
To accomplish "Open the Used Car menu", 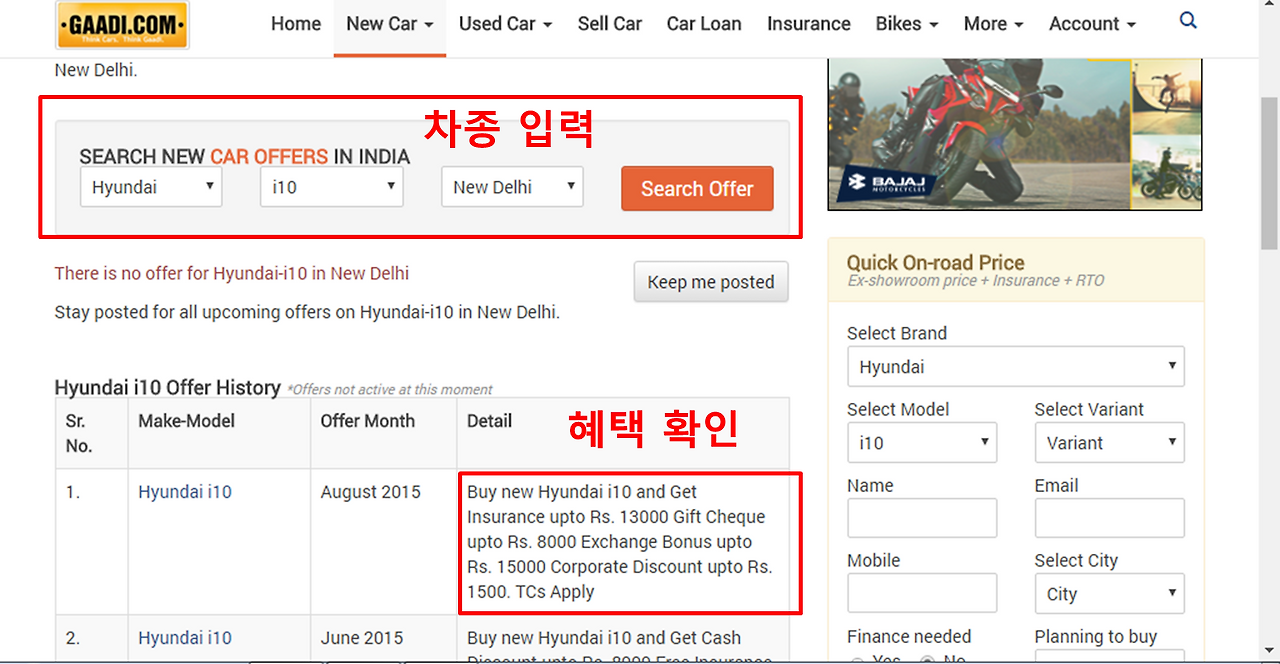I will (x=505, y=24).
